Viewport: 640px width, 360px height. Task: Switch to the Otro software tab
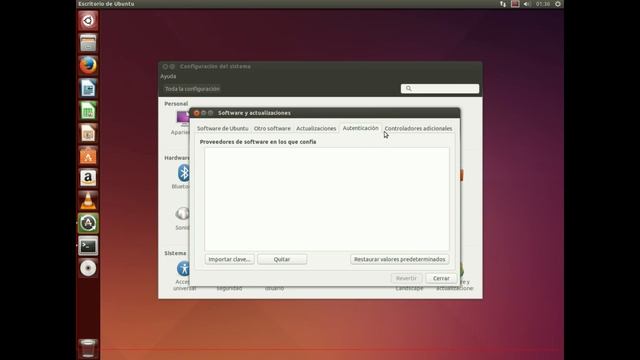(x=272, y=129)
